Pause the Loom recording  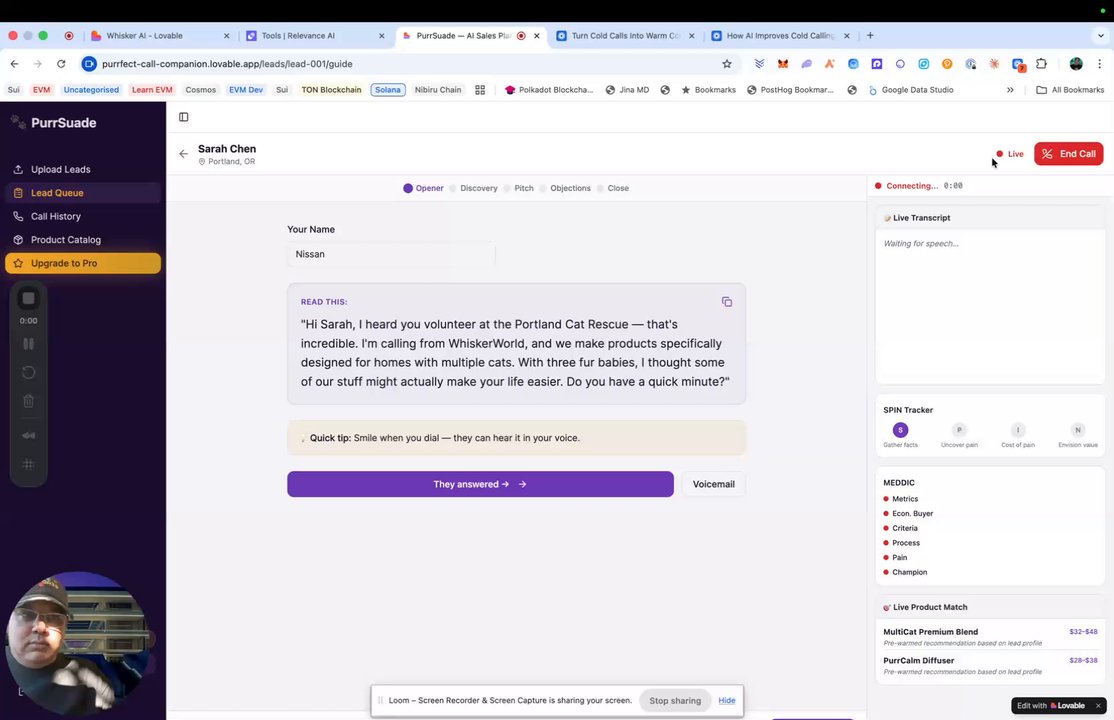click(28, 344)
